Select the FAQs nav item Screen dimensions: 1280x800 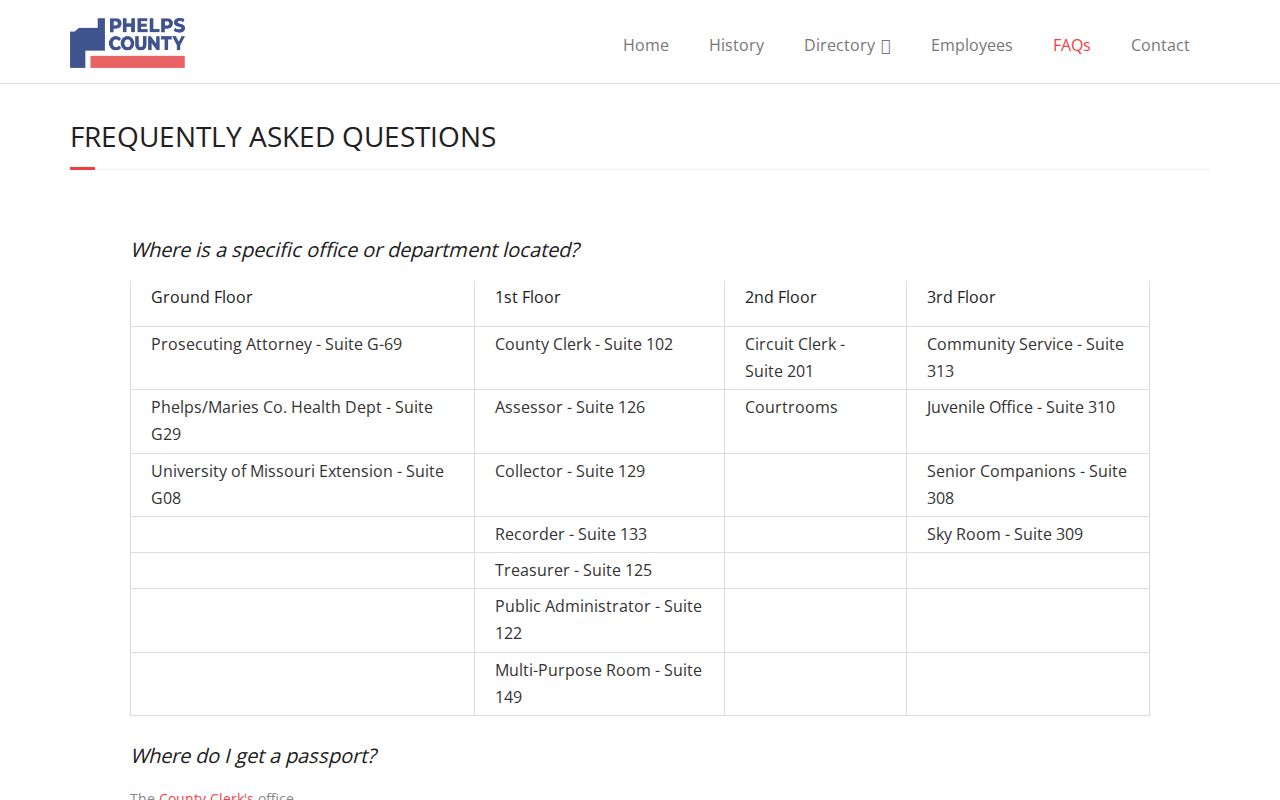pyautogui.click(x=1071, y=45)
